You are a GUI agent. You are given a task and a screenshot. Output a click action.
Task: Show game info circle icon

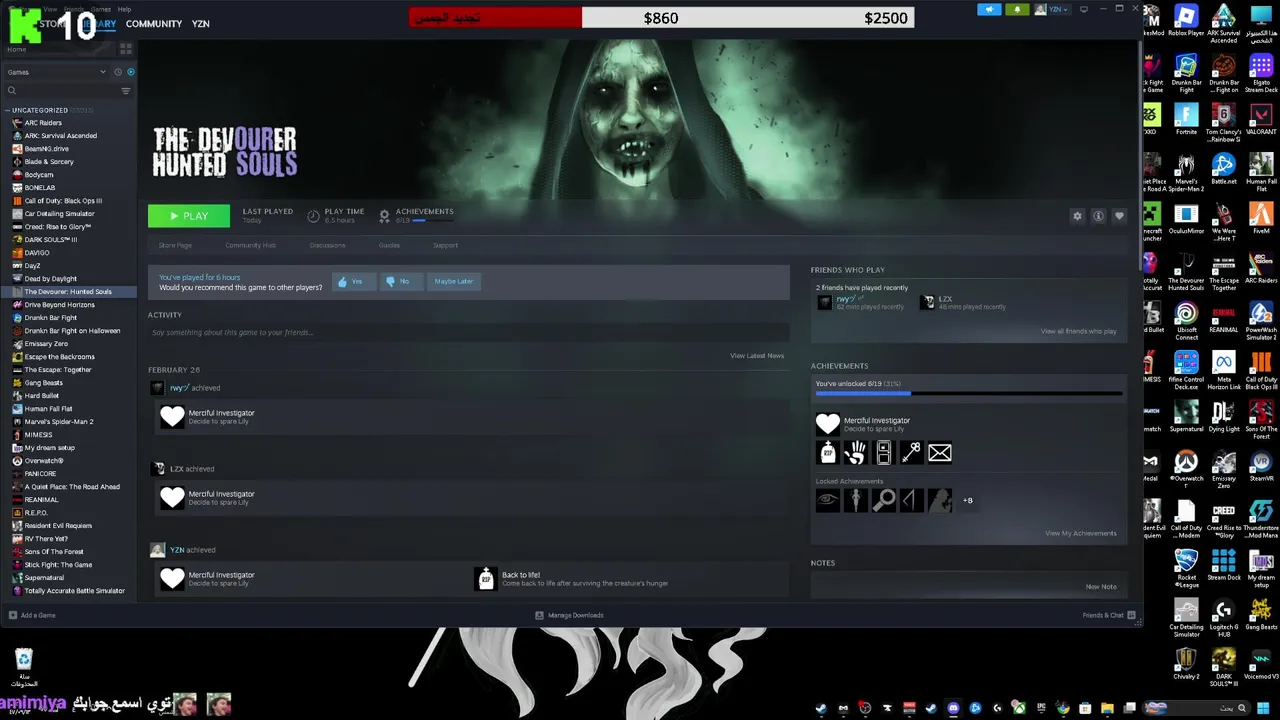1098,216
